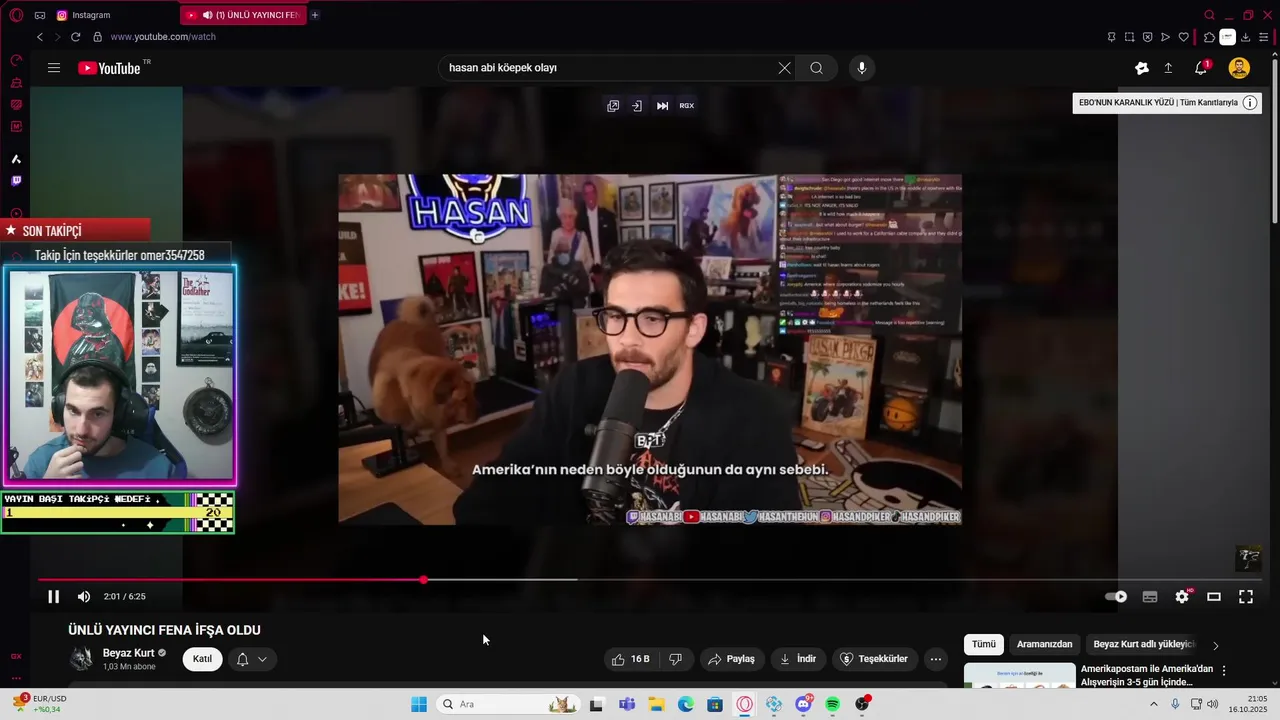Click the star-shaped icon beside the upload arrow
The height and width of the screenshot is (720, 1280).
pyautogui.click(x=1142, y=68)
